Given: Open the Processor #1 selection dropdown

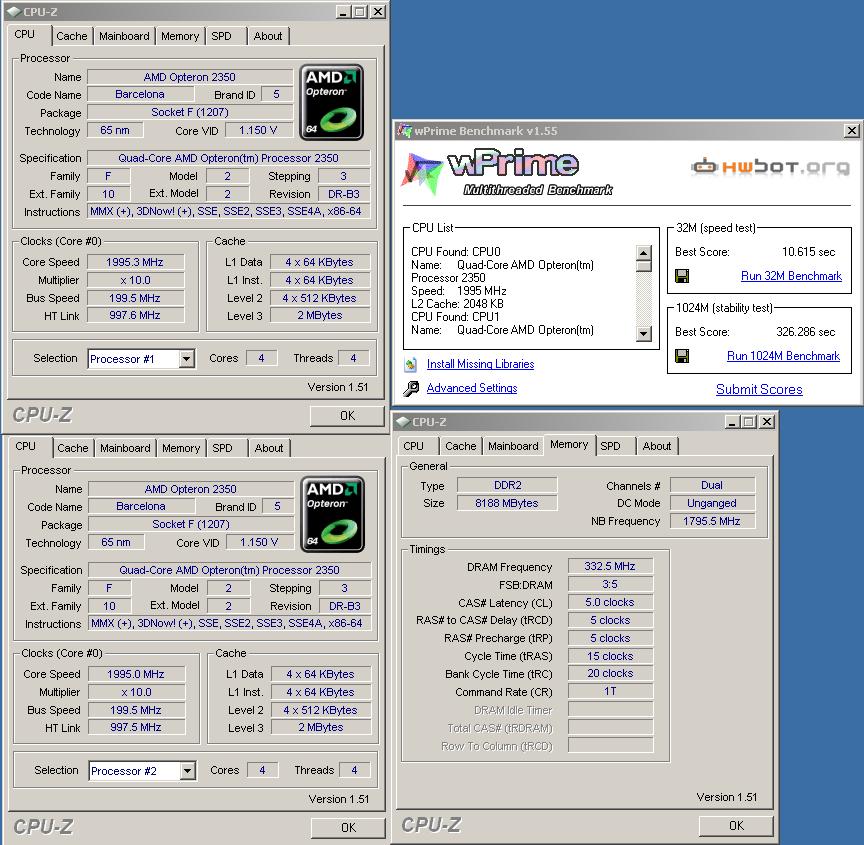Looking at the screenshot, I should [x=187, y=359].
